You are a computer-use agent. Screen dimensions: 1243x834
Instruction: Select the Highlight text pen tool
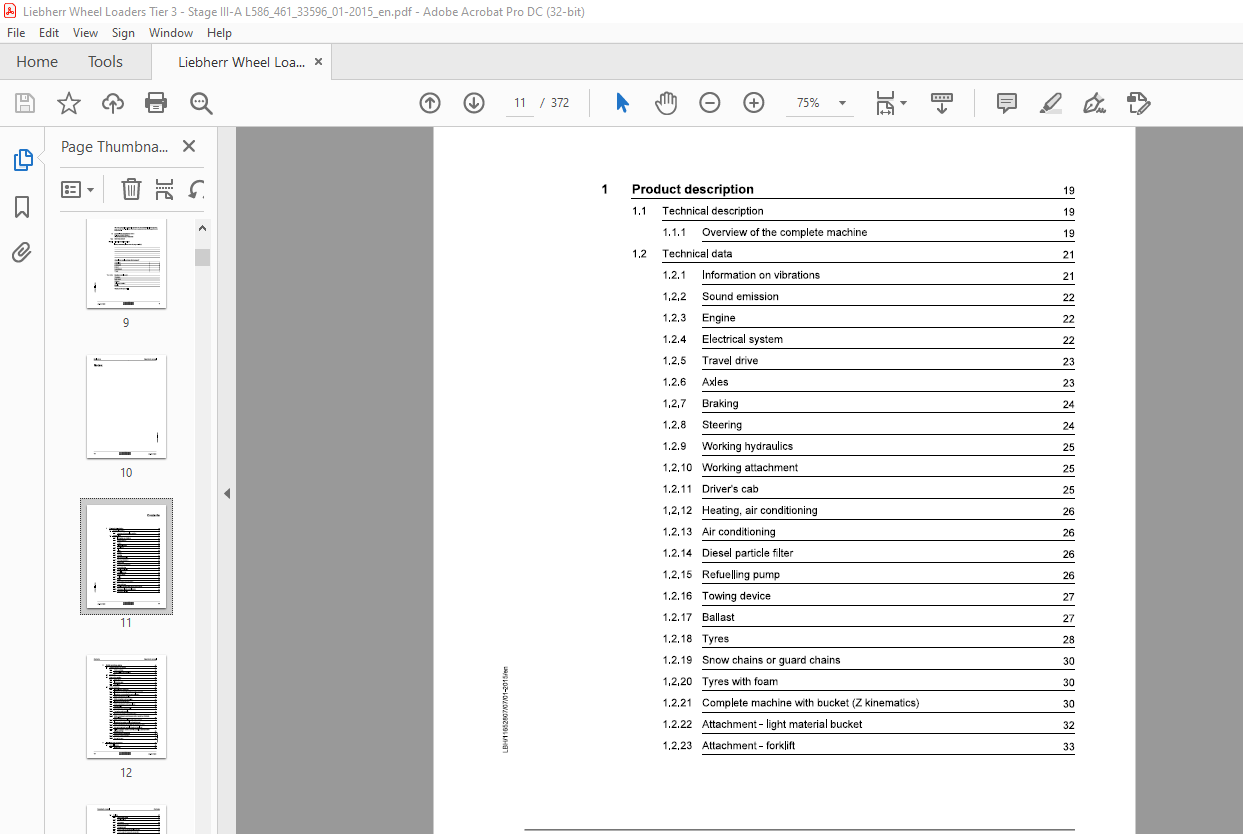pos(1050,103)
